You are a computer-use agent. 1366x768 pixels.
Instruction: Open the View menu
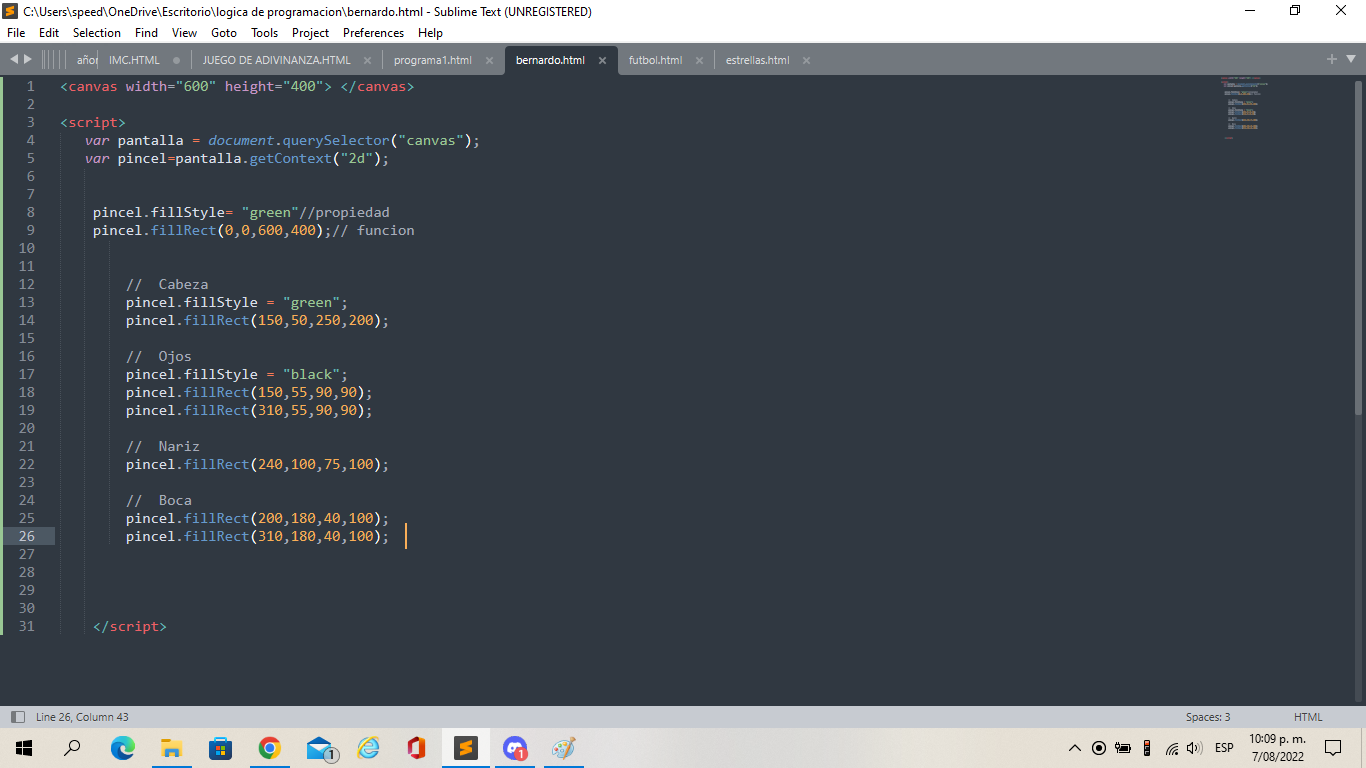tap(184, 33)
